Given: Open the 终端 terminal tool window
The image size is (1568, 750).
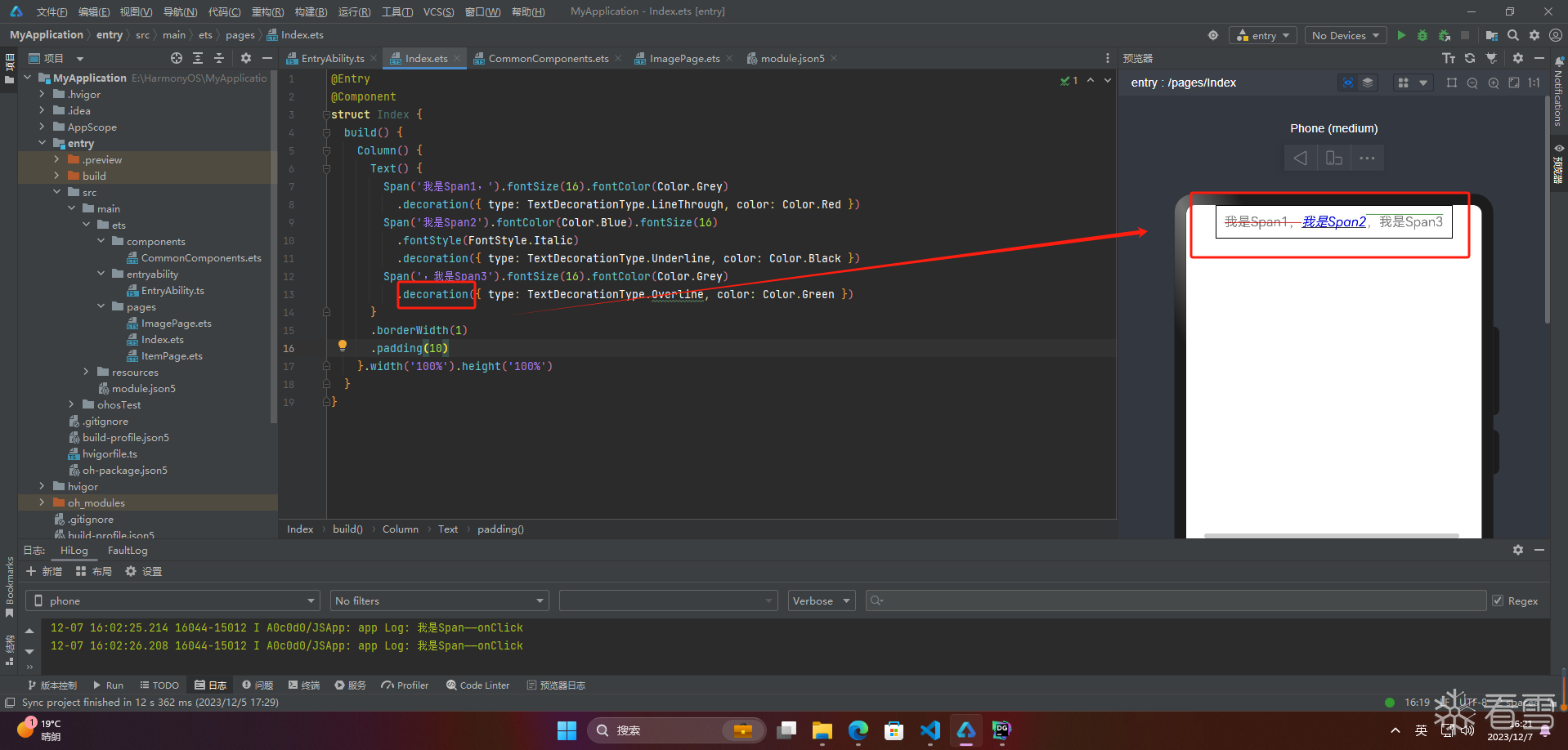Looking at the screenshot, I should (x=304, y=685).
